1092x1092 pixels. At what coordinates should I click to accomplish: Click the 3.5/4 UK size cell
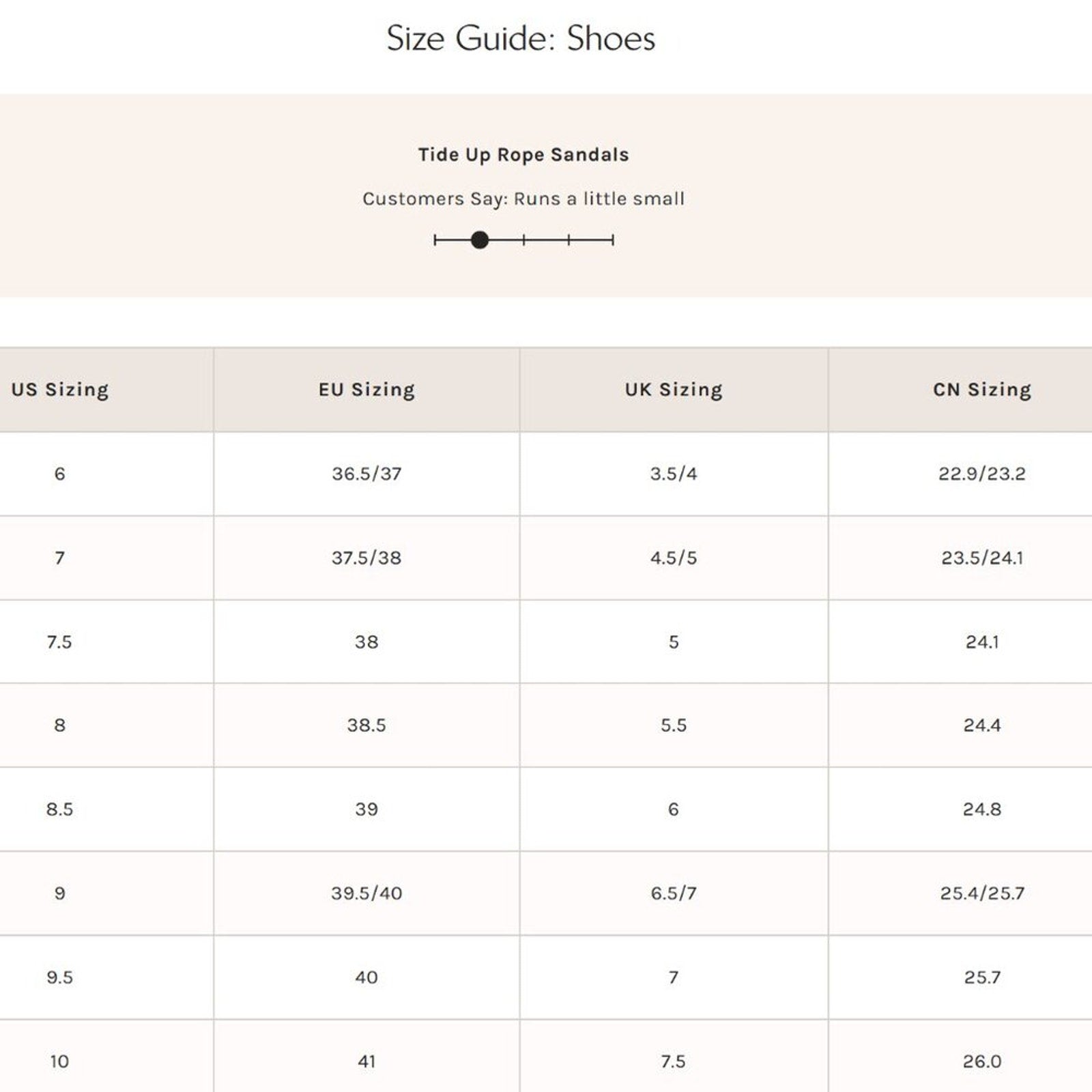click(x=674, y=474)
